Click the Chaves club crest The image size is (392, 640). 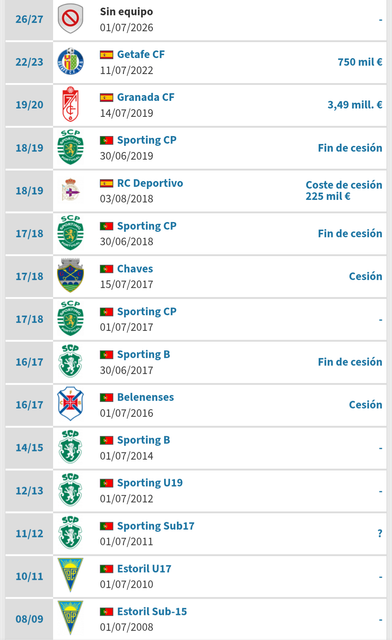point(70,276)
